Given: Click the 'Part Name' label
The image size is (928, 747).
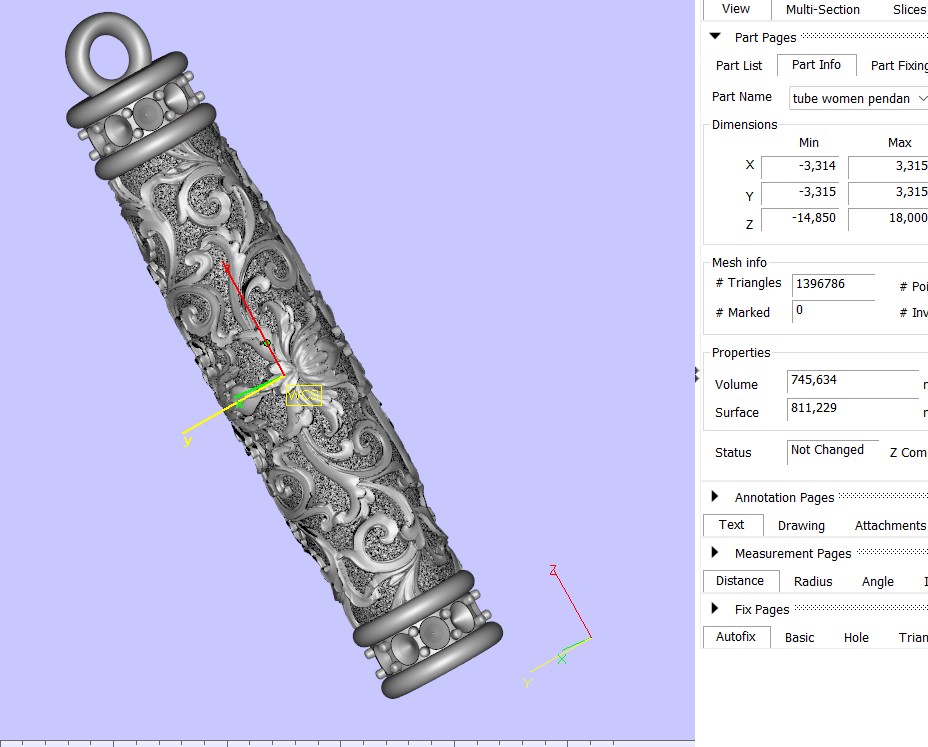Looking at the screenshot, I should click(742, 96).
